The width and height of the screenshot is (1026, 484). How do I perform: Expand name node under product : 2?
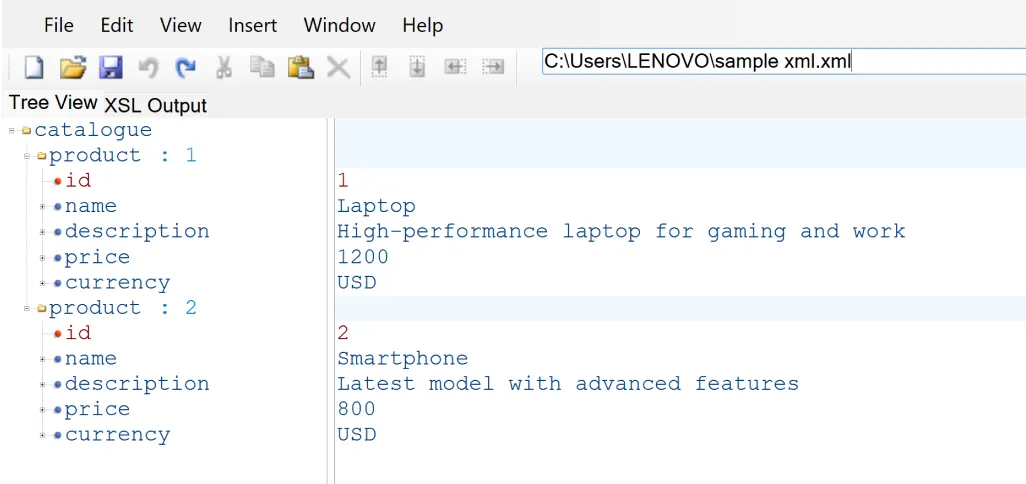coord(43,359)
